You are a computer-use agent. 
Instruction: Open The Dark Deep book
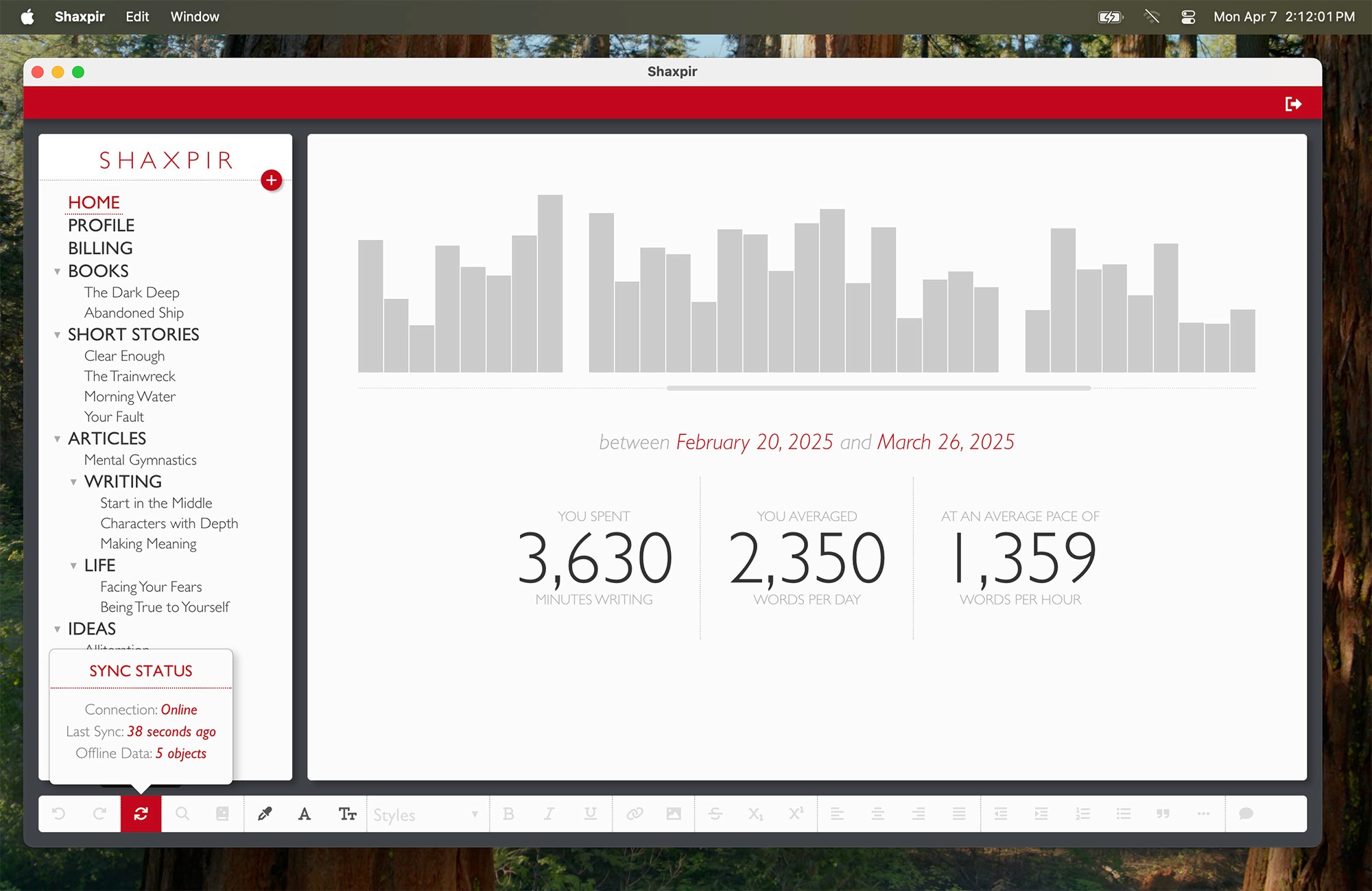click(132, 292)
